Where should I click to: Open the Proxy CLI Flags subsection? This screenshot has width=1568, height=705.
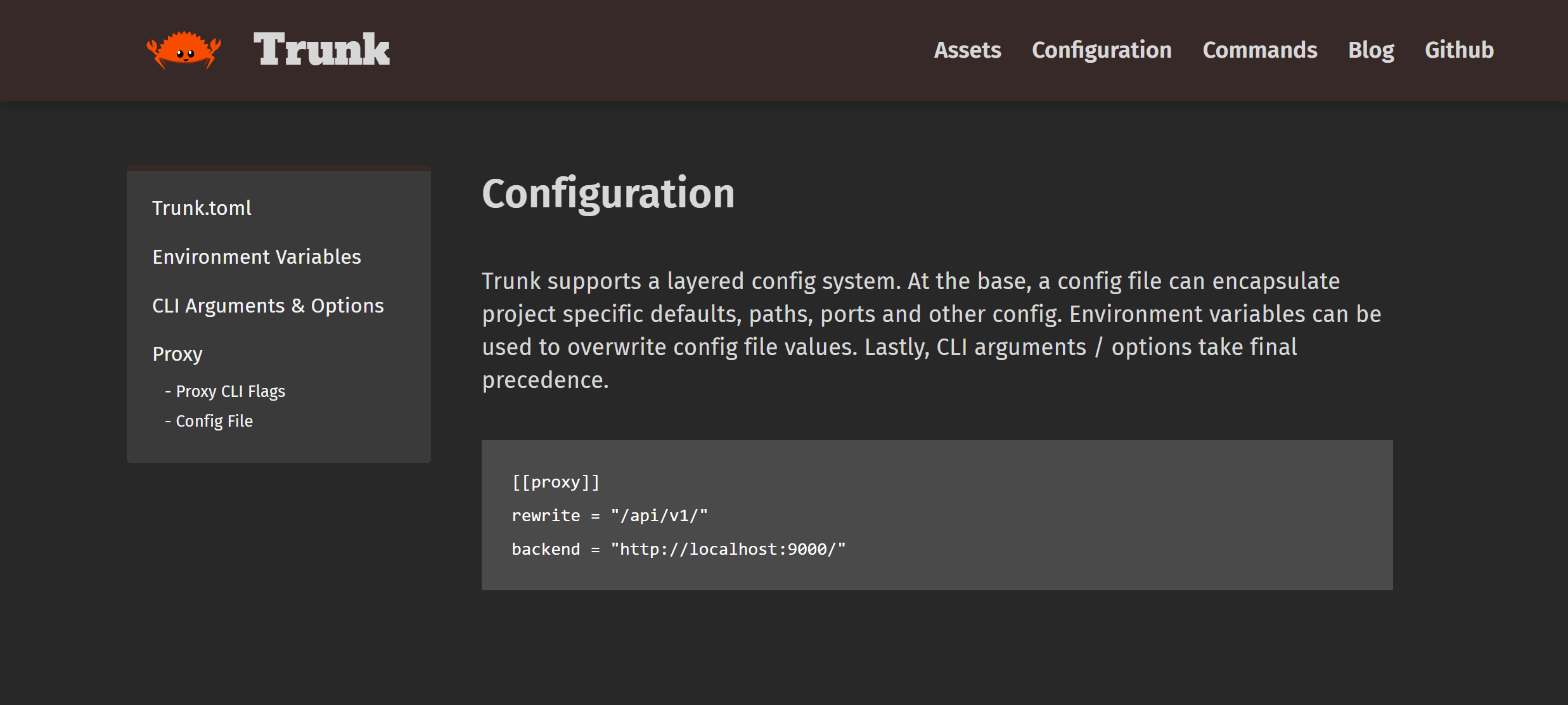coord(230,391)
